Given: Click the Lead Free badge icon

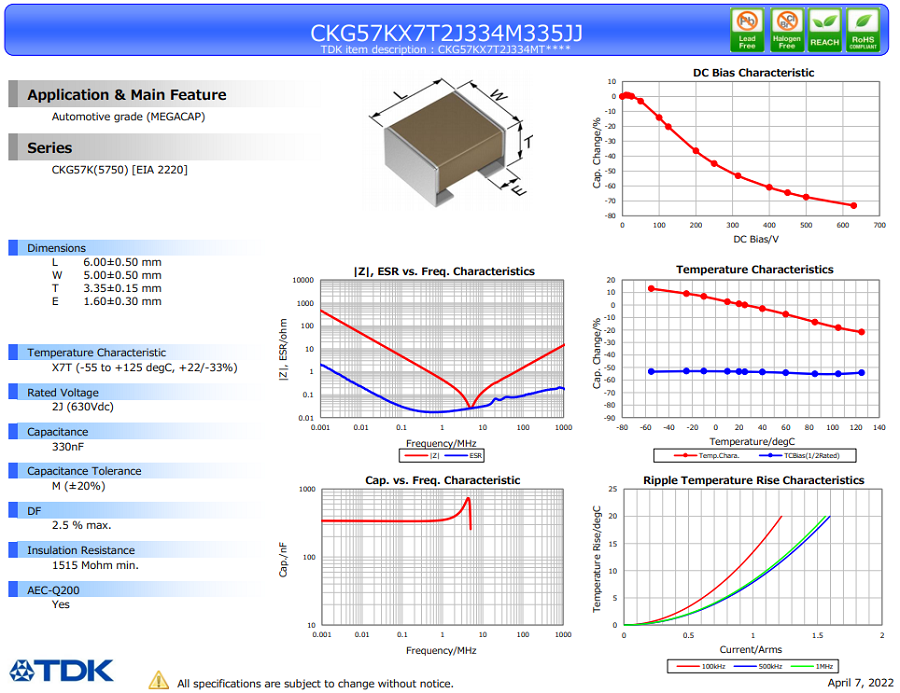Looking at the screenshot, I should click(747, 30).
